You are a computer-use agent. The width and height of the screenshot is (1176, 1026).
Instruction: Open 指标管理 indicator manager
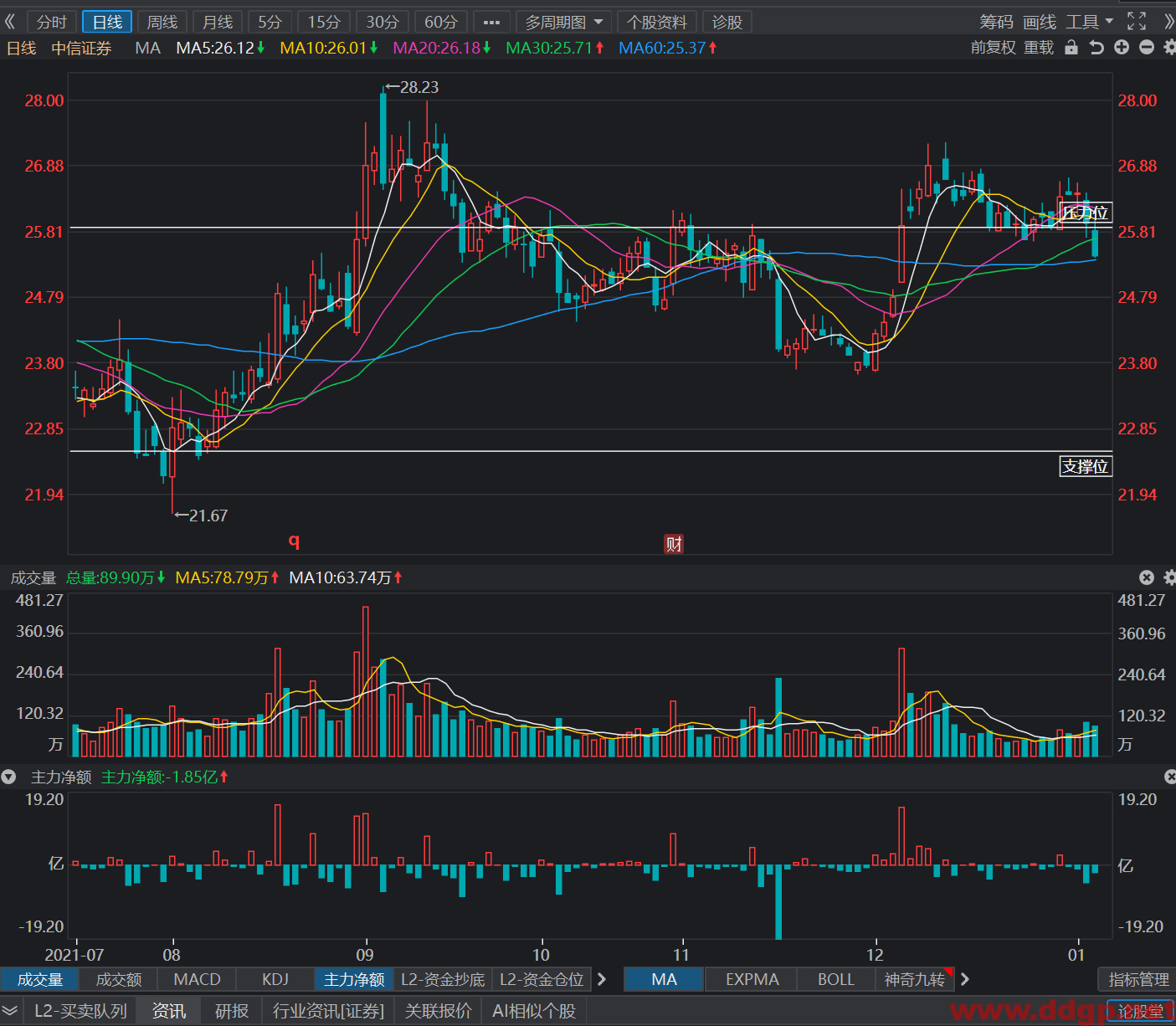tap(1138, 979)
